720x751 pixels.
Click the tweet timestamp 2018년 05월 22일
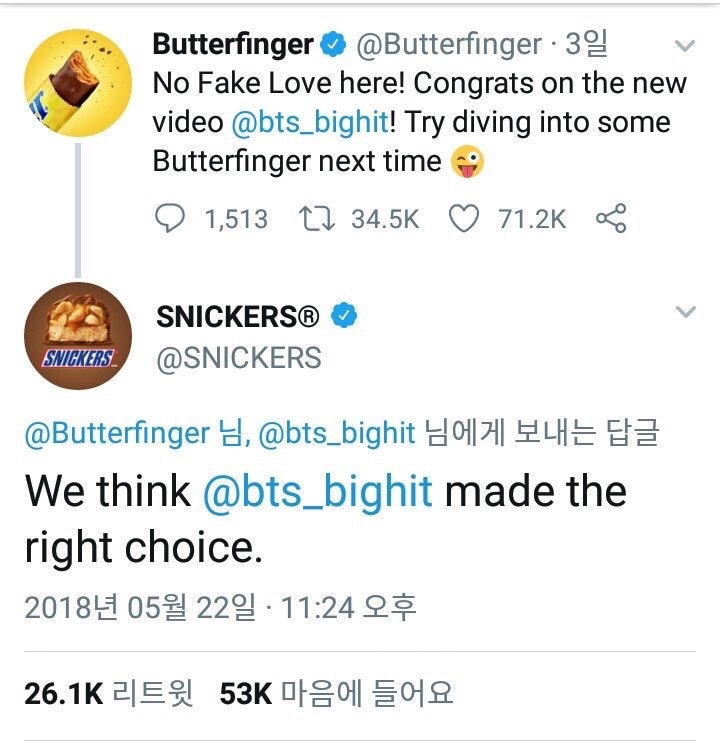[151, 607]
